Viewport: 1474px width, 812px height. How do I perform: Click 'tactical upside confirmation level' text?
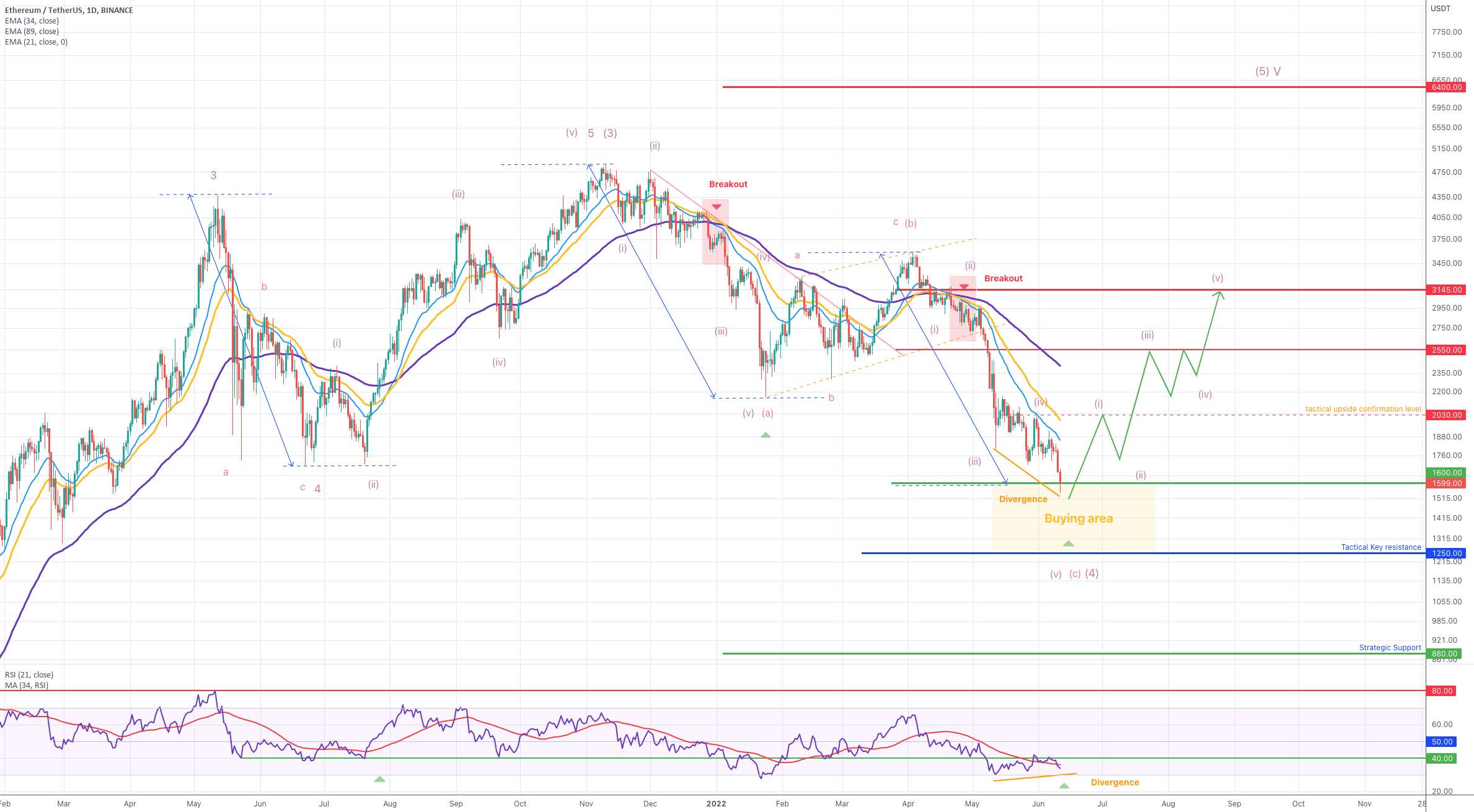click(1363, 408)
